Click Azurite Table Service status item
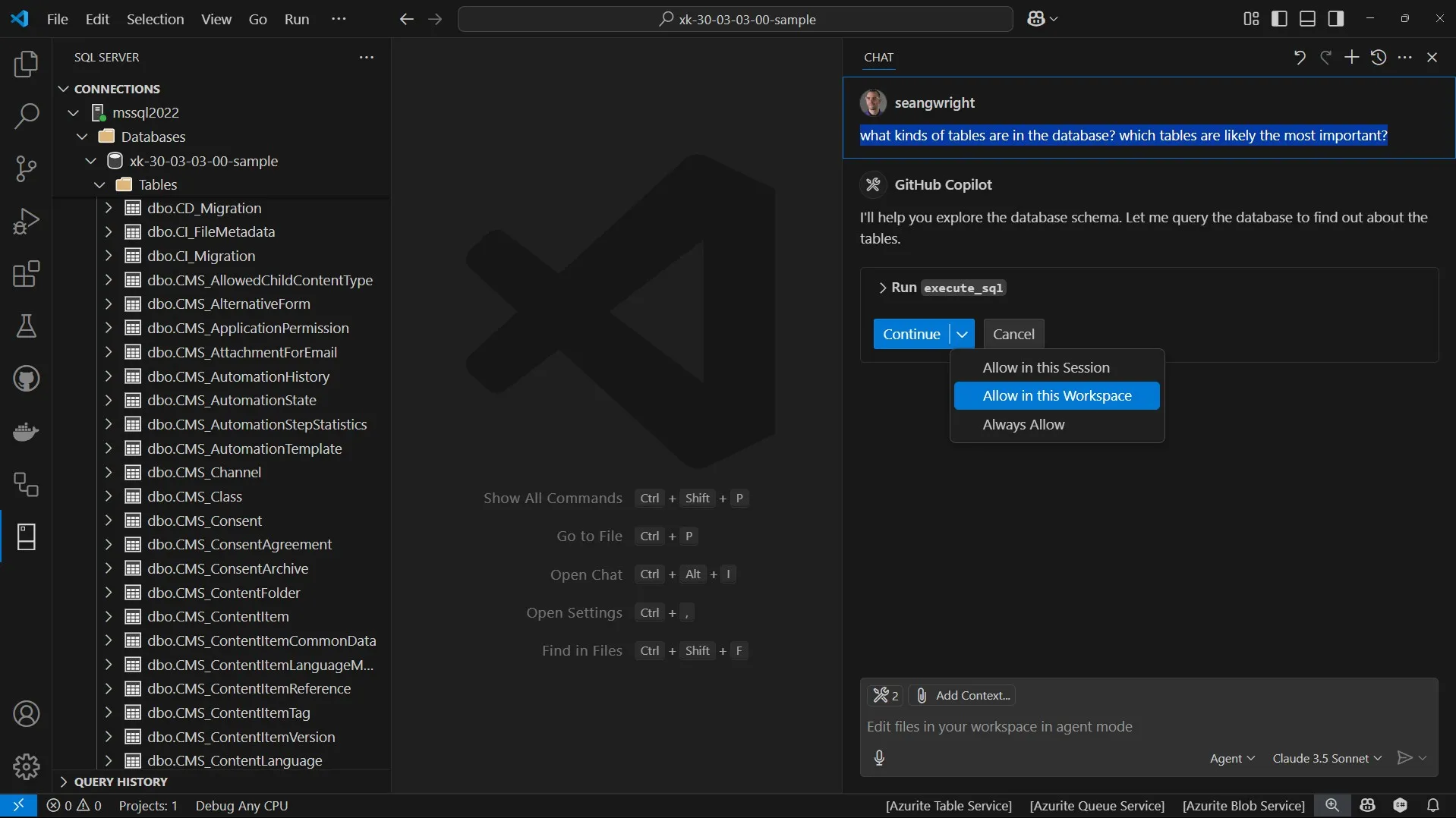Screen dimensions: 1456x818 948,806
